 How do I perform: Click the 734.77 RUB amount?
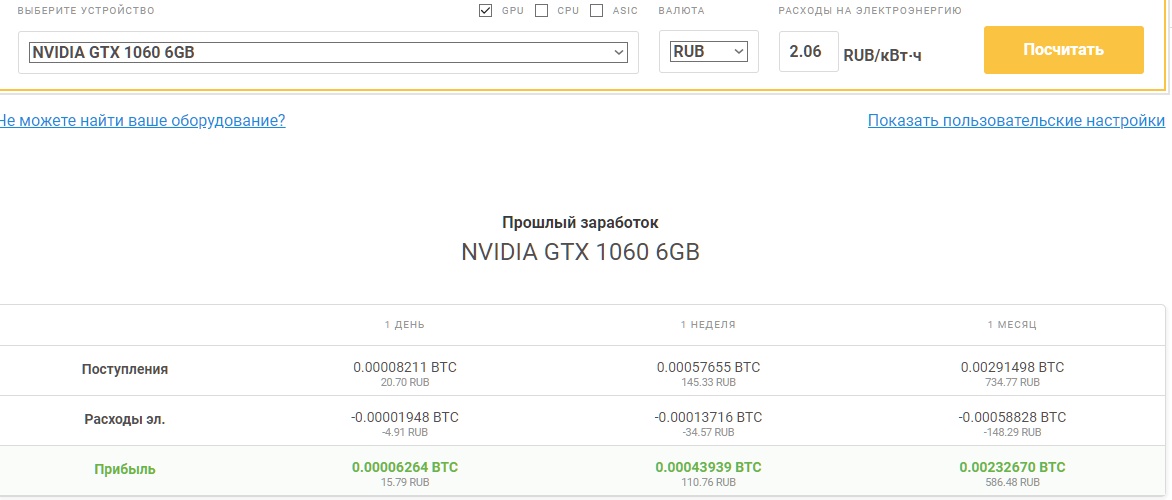[x=1012, y=382]
